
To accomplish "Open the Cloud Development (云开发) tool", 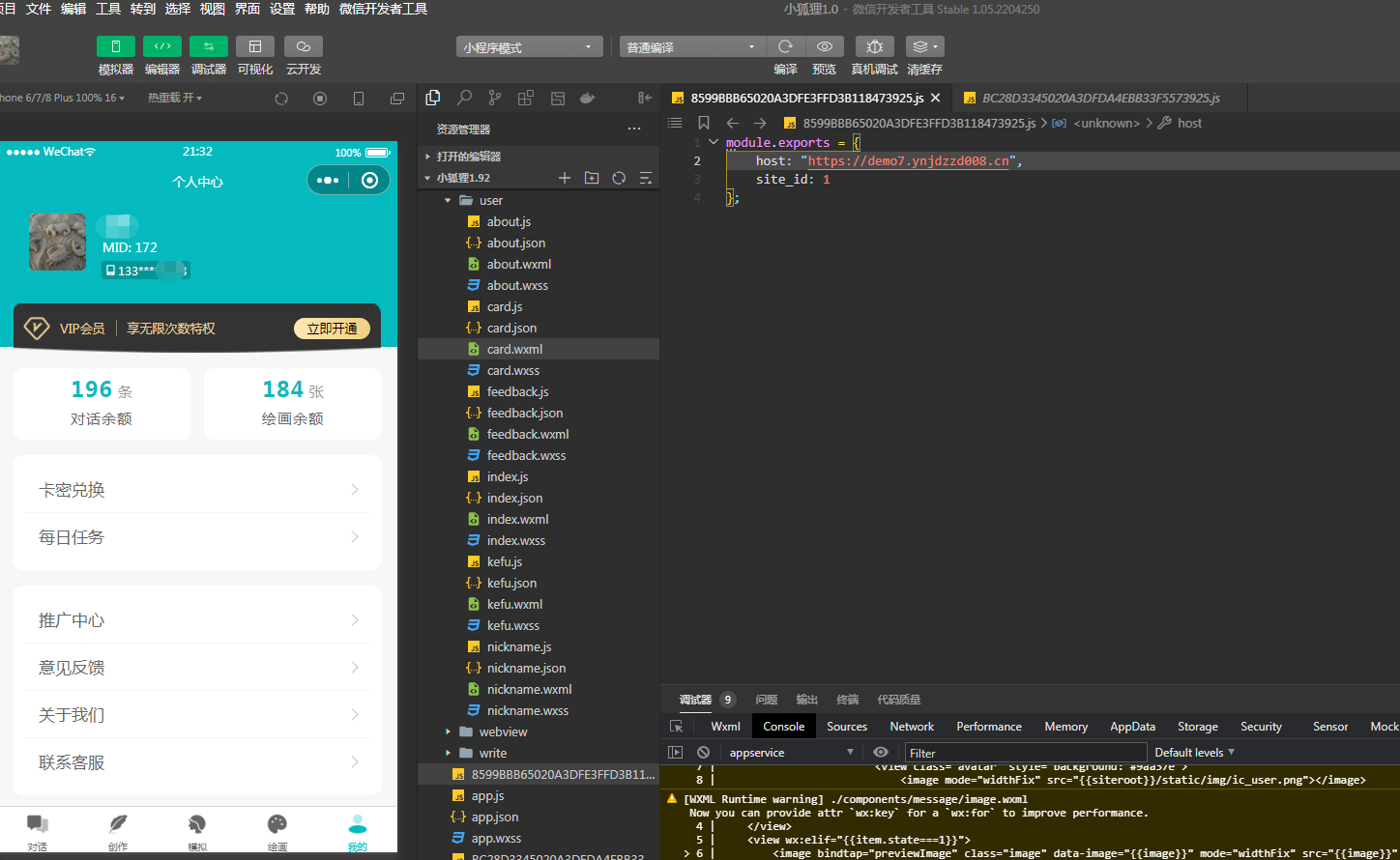I will (304, 46).
